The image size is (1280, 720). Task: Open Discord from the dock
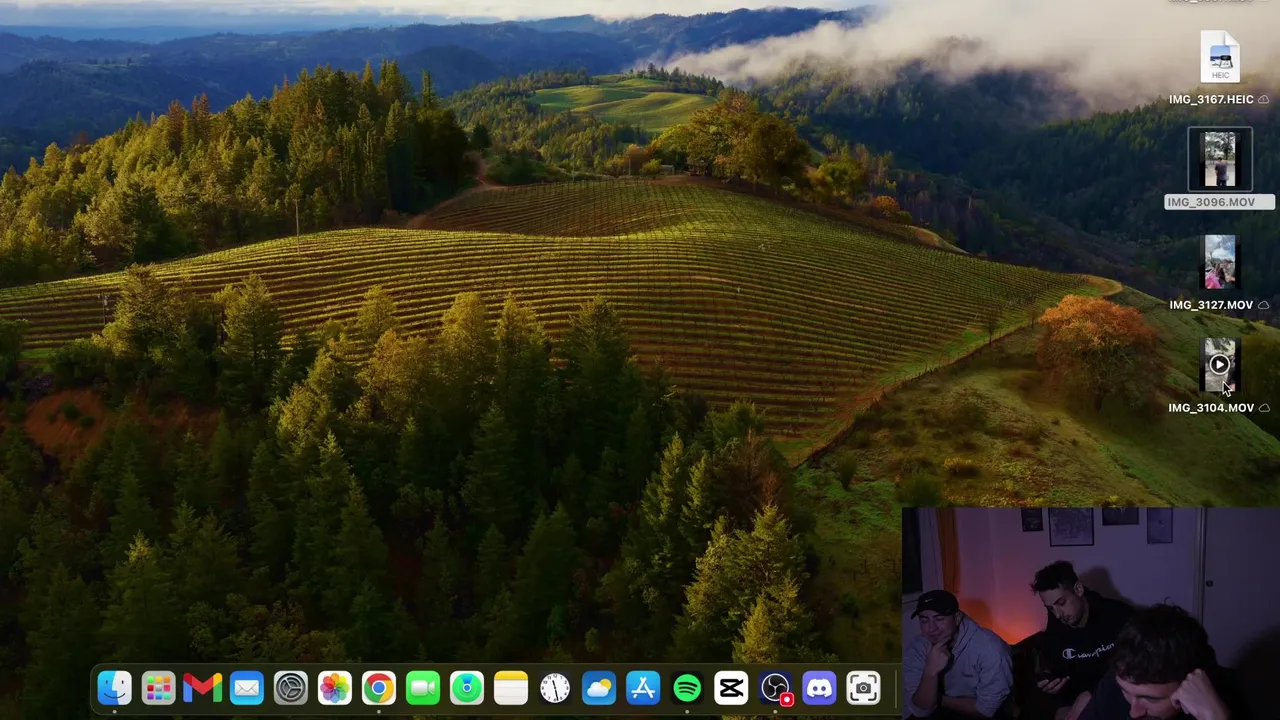click(x=819, y=688)
